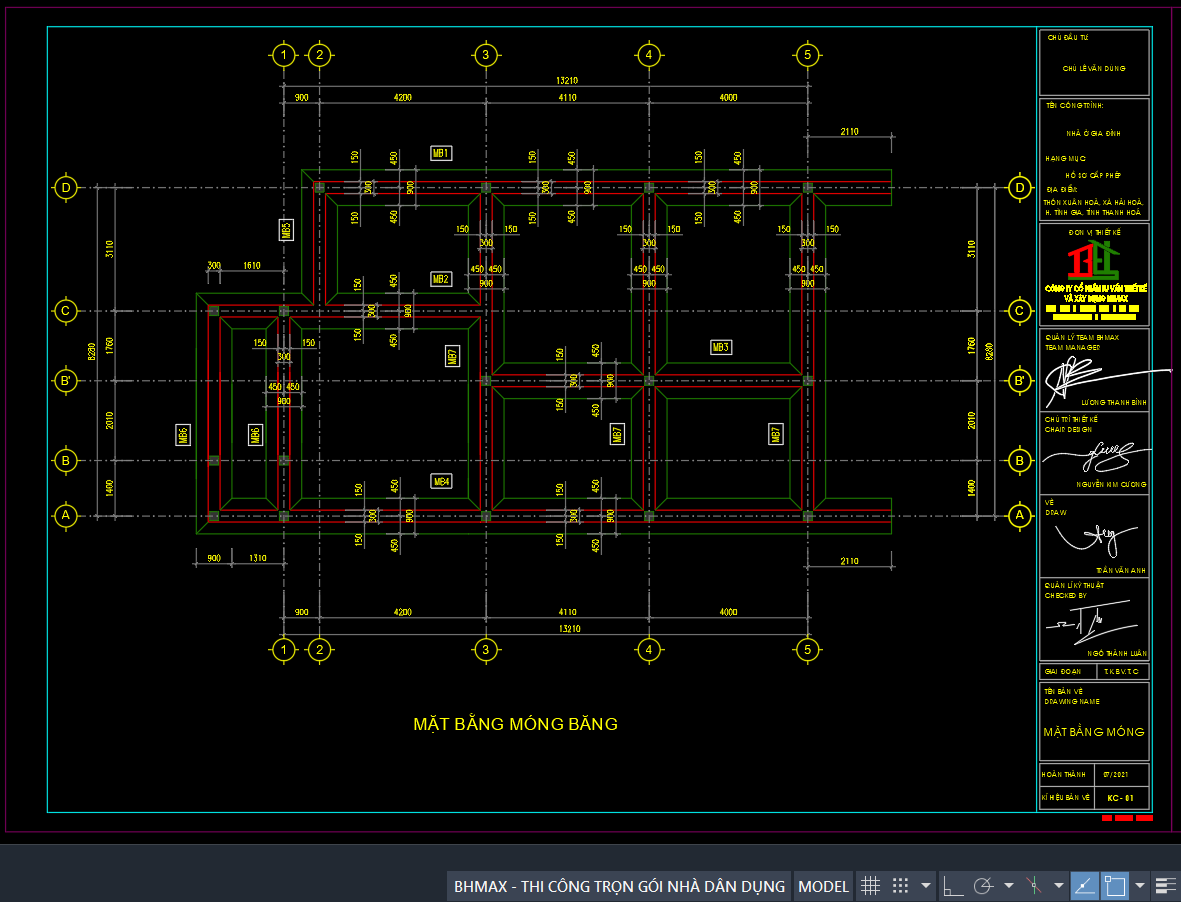Select the BHMAX house logo in title block
The width and height of the screenshot is (1181, 902).
(1093, 262)
